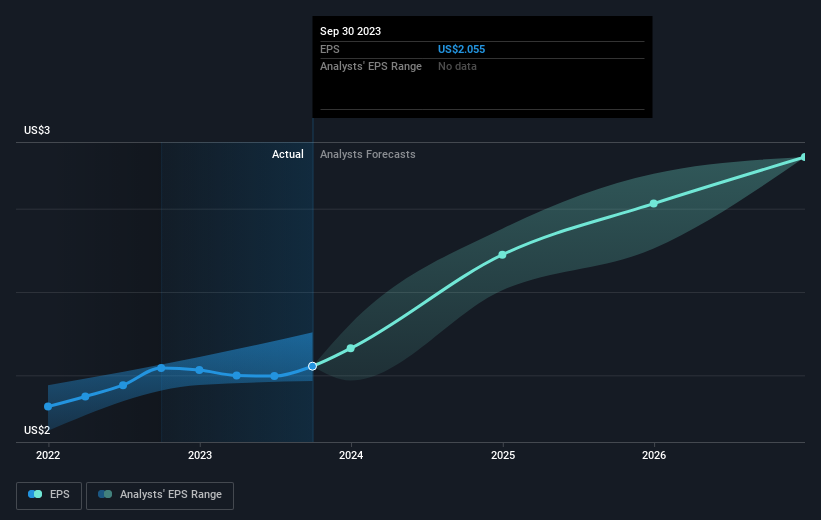Click the forecast data point at 2024

[351, 348]
